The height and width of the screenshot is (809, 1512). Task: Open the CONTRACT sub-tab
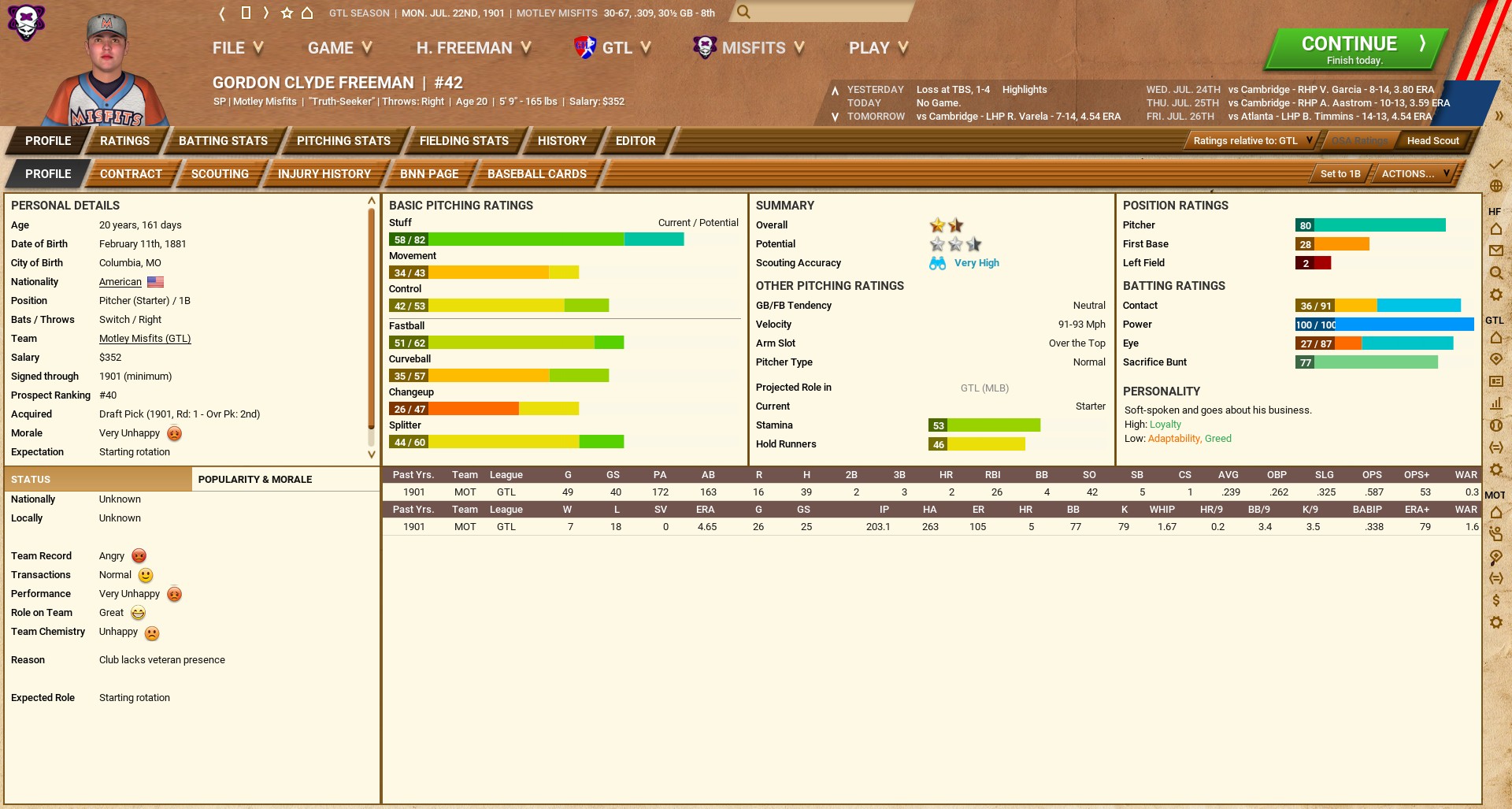coord(131,174)
